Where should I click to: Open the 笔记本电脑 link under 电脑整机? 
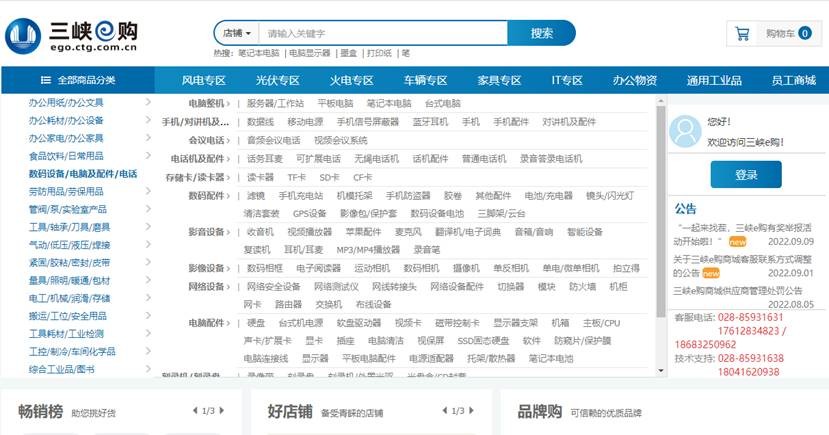(x=388, y=103)
